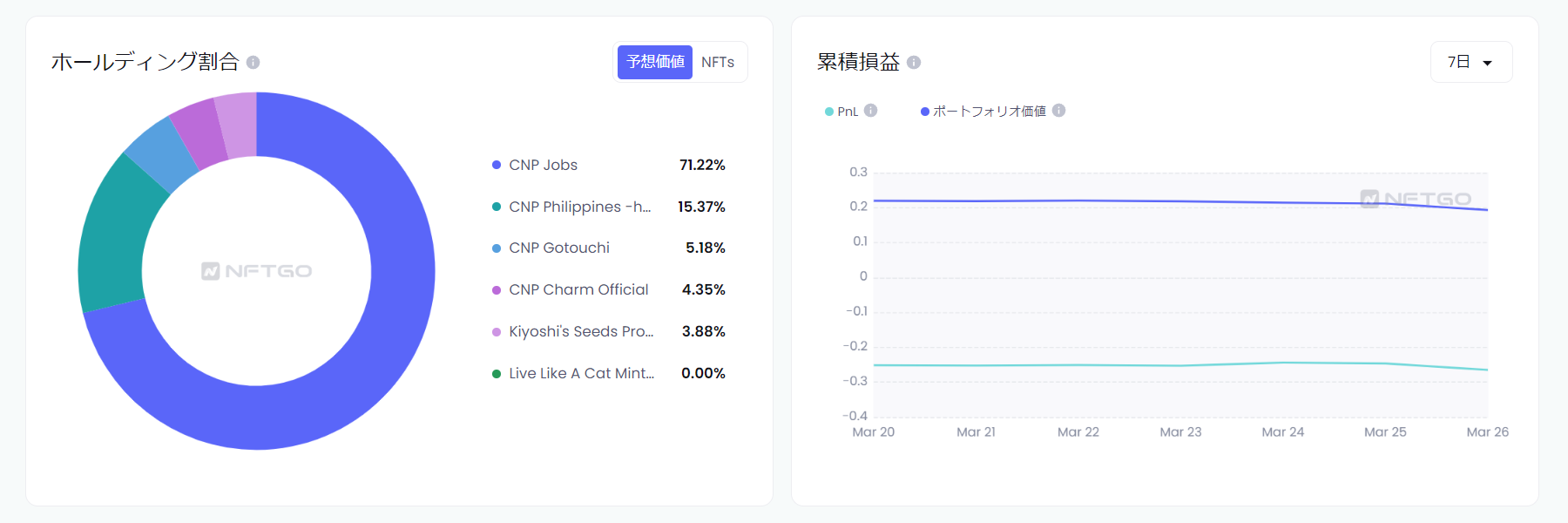Image resolution: width=1568 pixels, height=523 pixels.
Task: Click CNP Jobs legend color dot
Action: pos(497,165)
